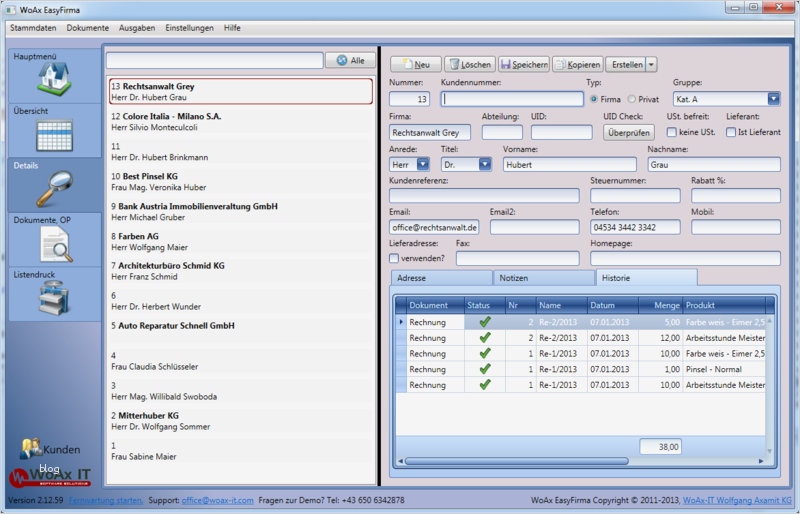Click the Kopieren copy icon
This screenshot has width=800, height=514.
coord(560,64)
